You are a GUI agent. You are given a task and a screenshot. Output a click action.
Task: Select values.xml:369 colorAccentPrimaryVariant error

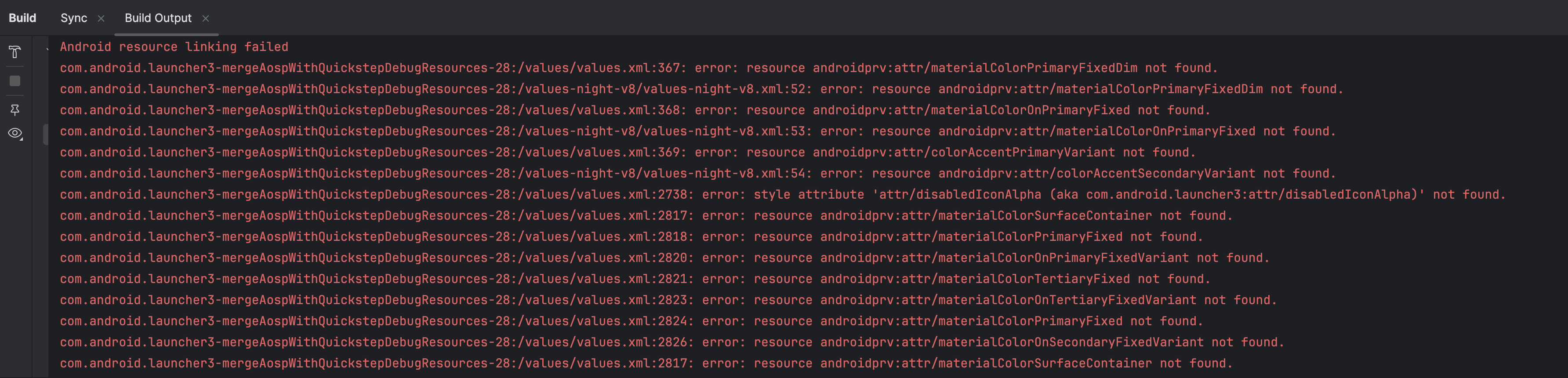click(628, 153)
